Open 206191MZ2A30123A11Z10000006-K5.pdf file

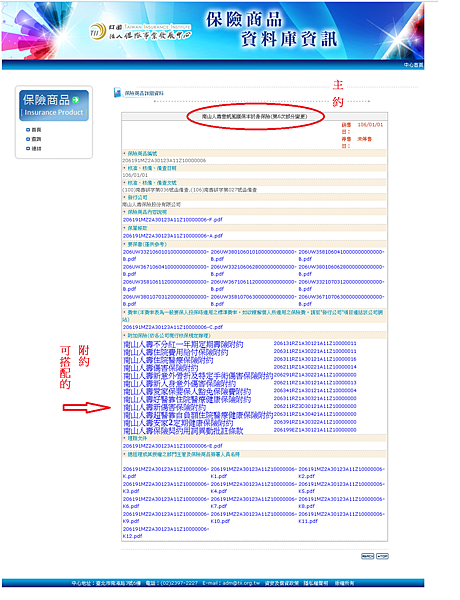[x=341, y=488]
